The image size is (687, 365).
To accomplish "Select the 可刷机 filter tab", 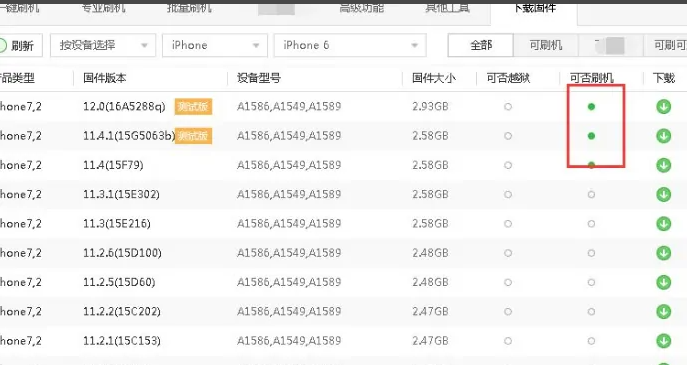I will click(x=546, y=45).
